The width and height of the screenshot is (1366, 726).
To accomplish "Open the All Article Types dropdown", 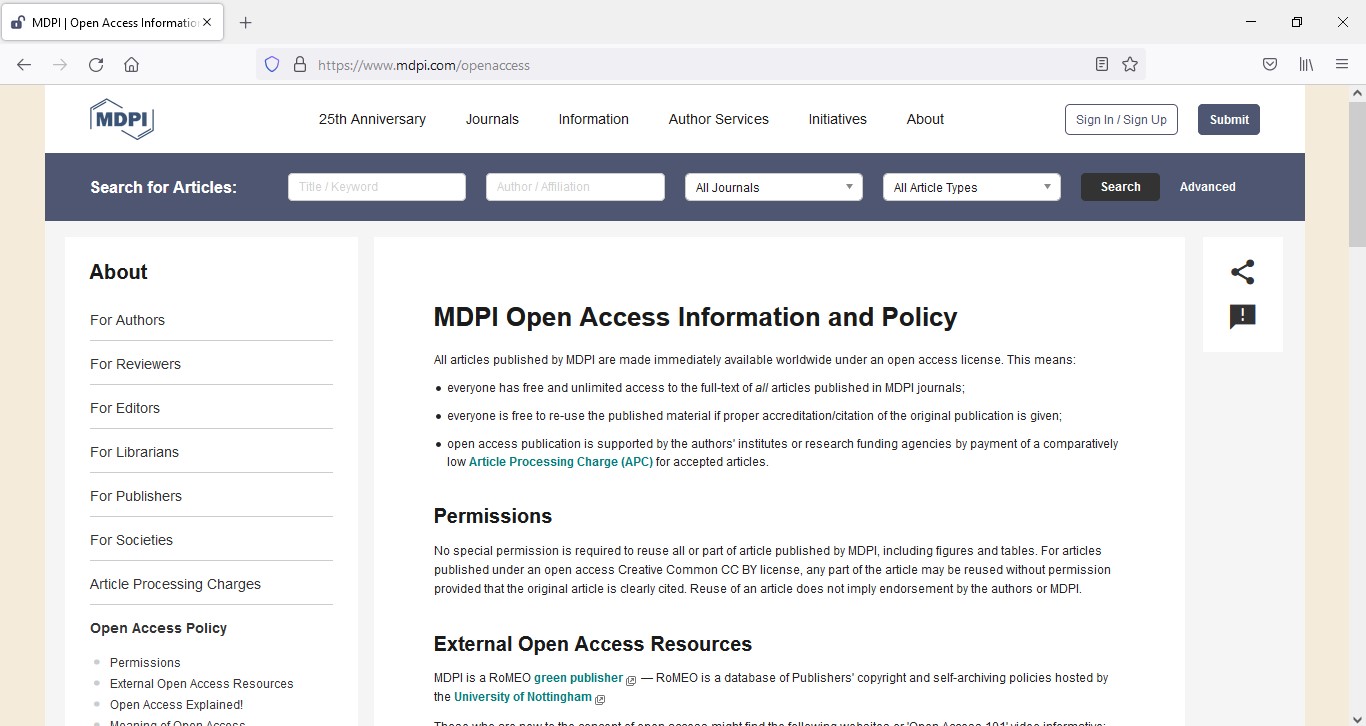I will click(x=971, y=187).
